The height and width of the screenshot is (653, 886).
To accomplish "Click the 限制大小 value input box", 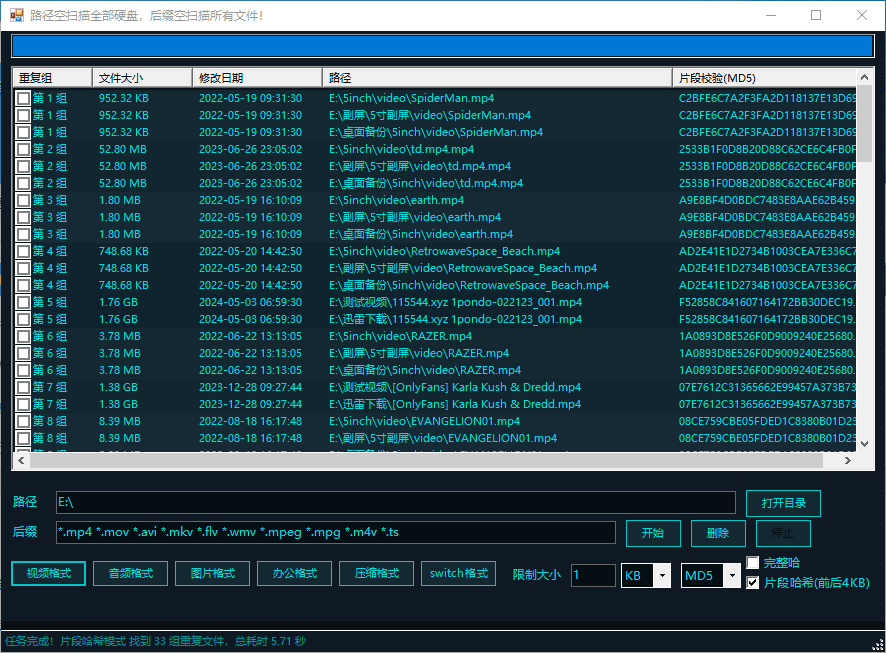I will pos(593,576).
